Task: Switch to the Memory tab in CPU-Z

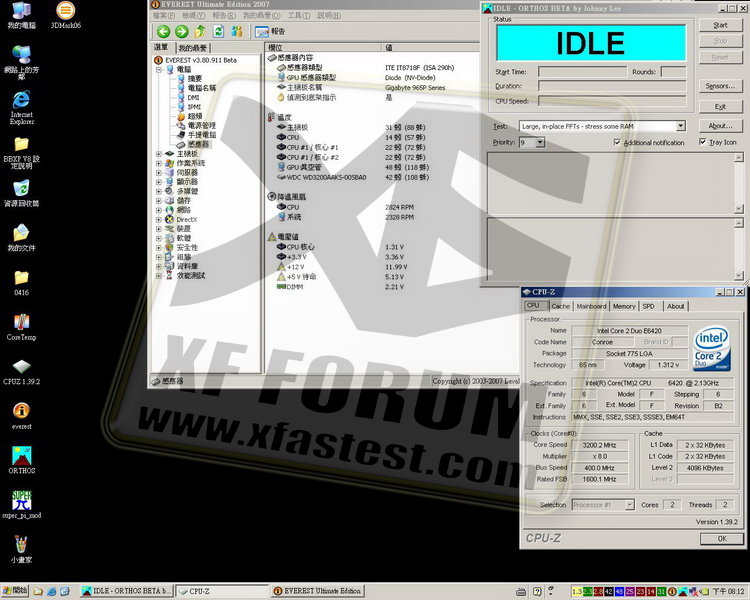Action: tap(624, 306)
